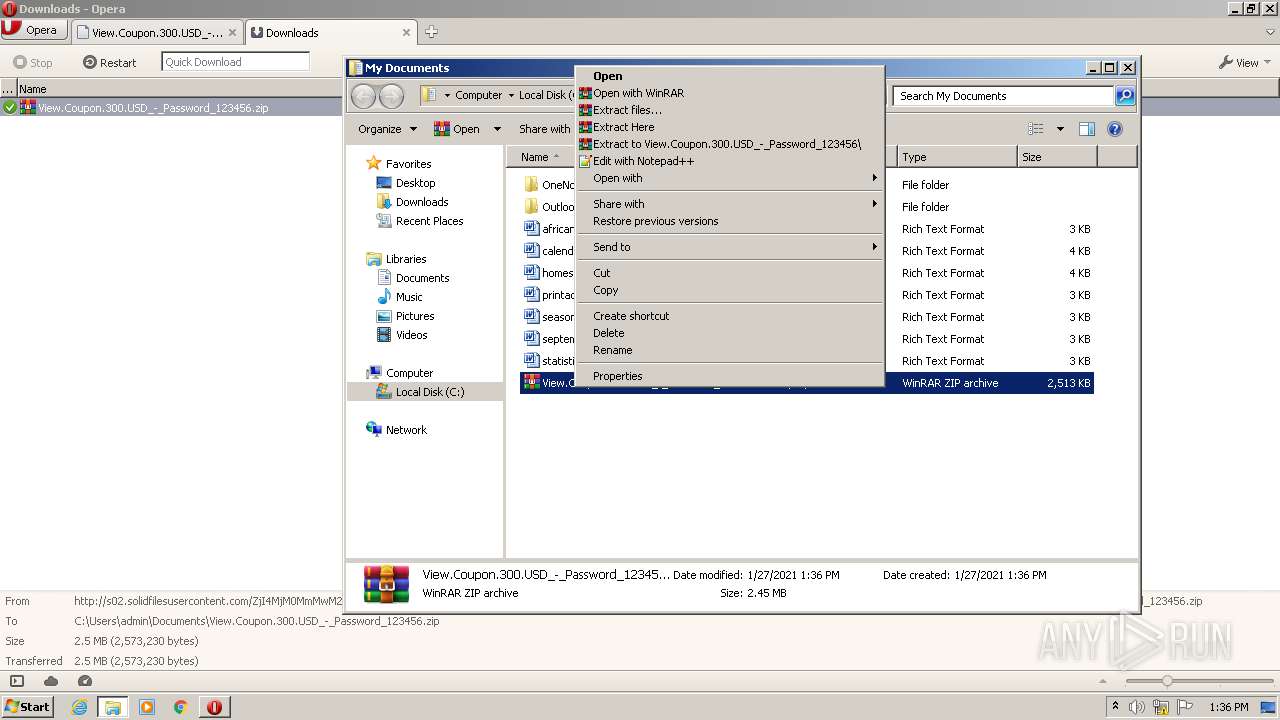
Task: Sort by the Size column header
Action: point(1057,157)
